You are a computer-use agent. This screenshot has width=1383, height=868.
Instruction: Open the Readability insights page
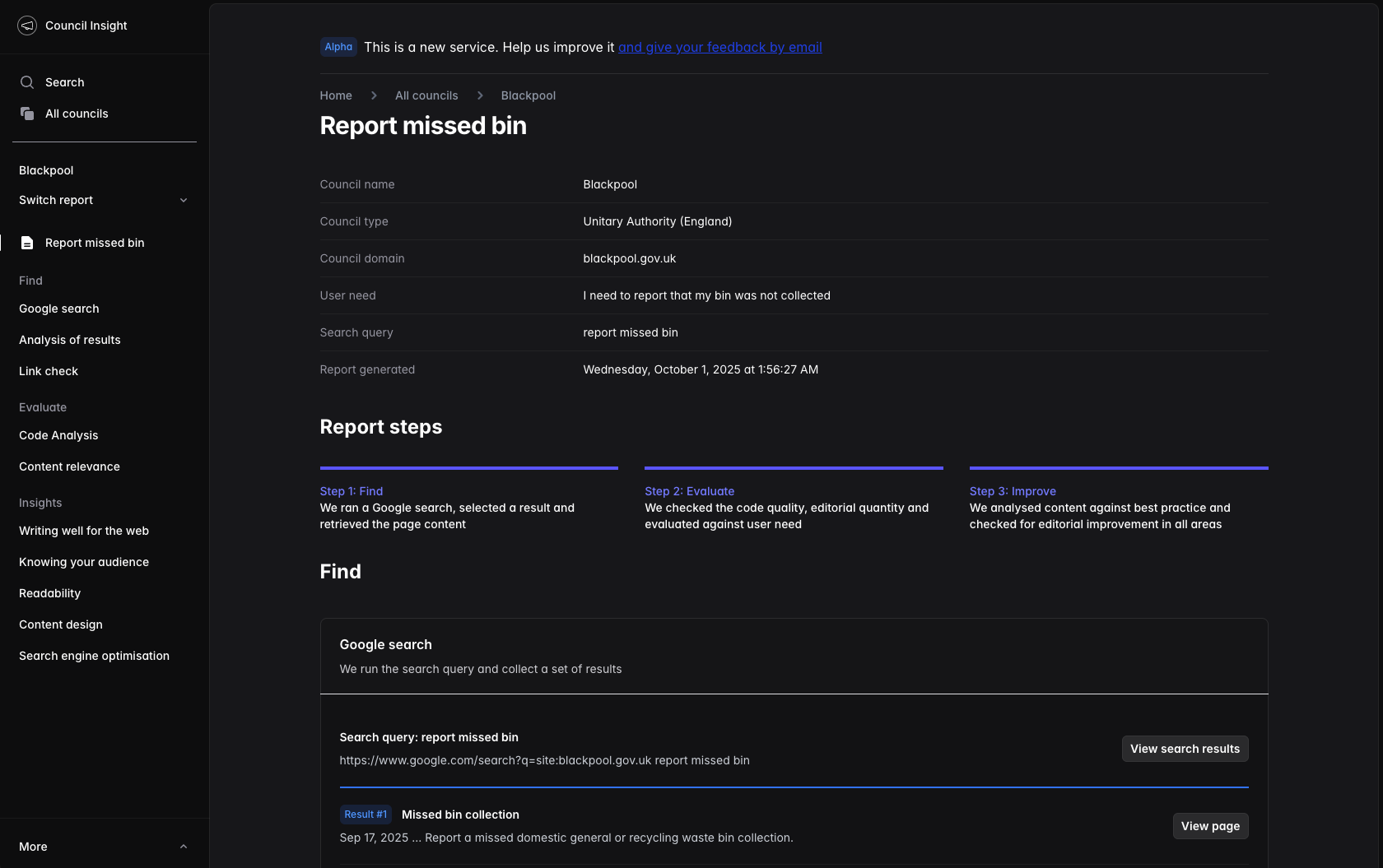click(x=50, y=593)
